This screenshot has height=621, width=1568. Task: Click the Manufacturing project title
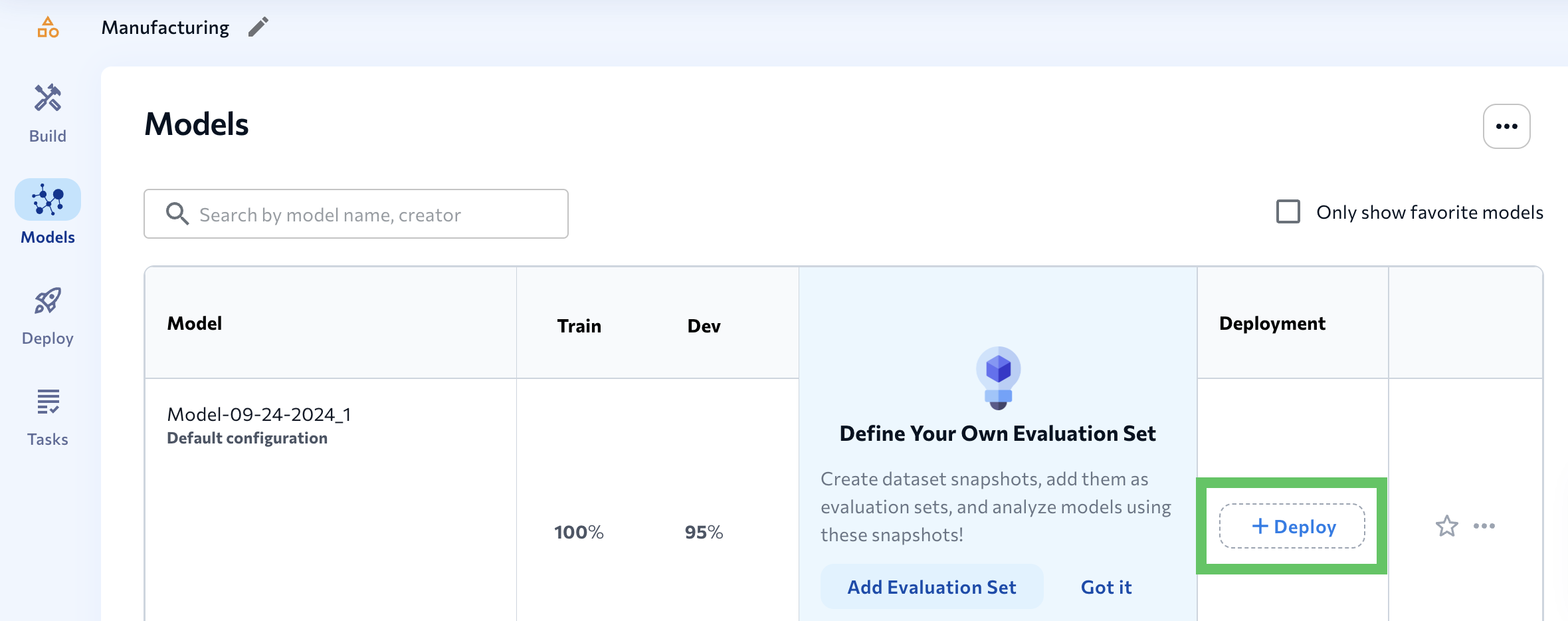point(165,27)
